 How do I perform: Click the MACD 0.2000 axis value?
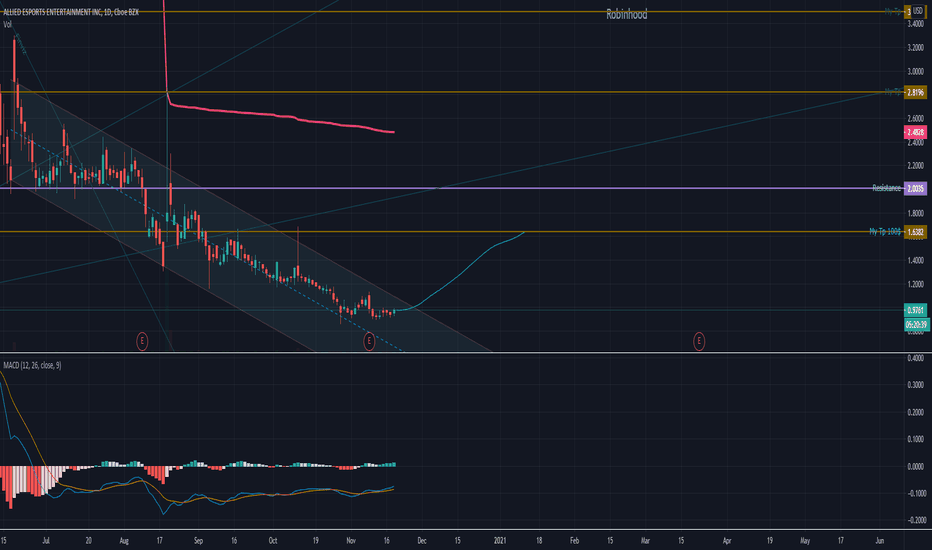point(916,412)
